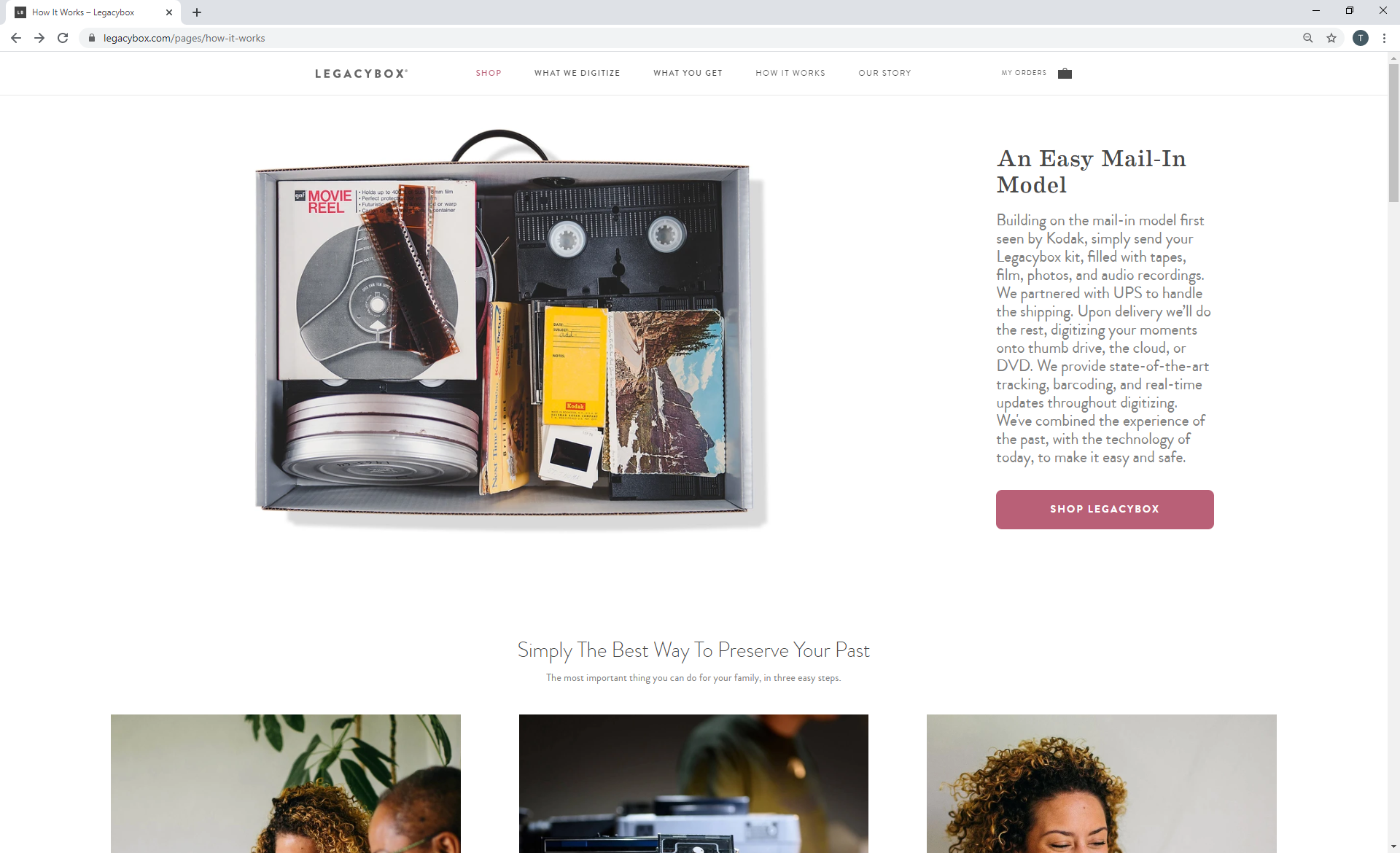
Task: Click the Legacybox logo
Action: (x=361, y=74)
